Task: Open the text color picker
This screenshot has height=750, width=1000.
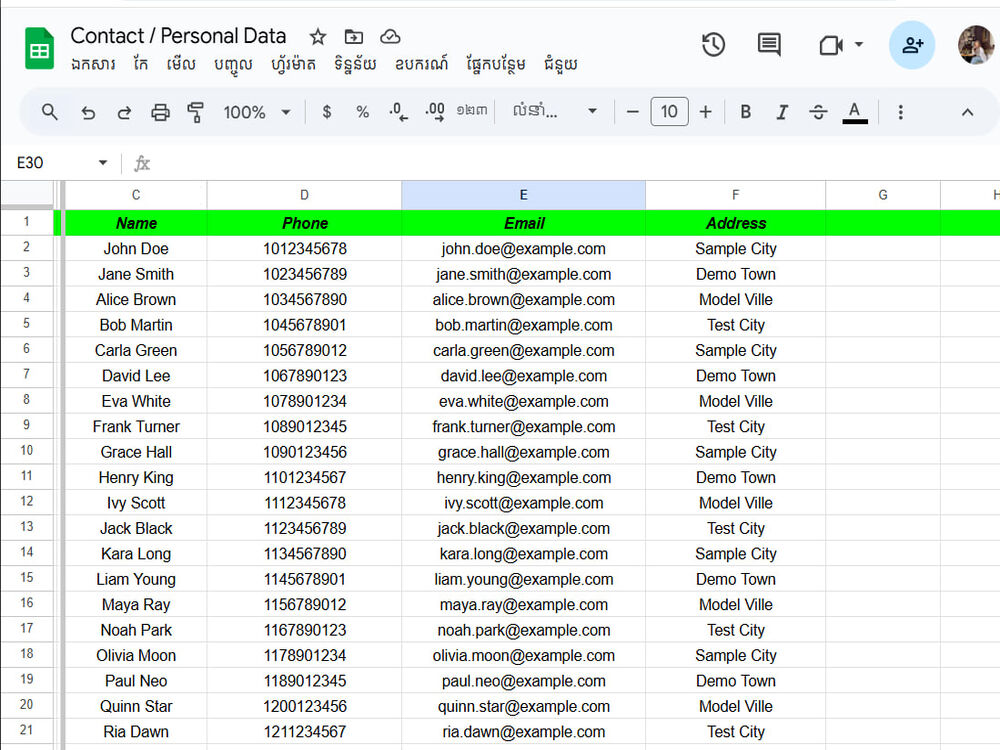Action: (855, 113)
